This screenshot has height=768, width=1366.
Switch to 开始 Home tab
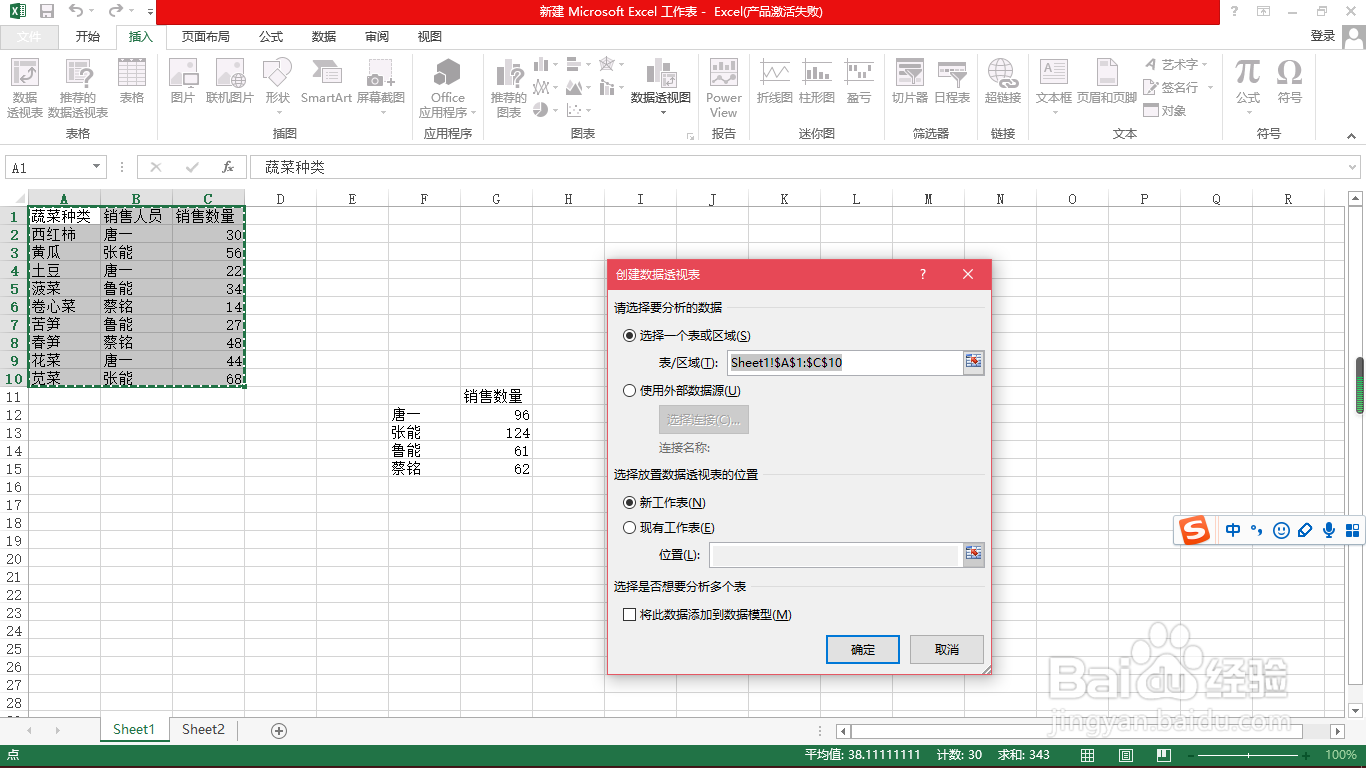click(88, 36)
